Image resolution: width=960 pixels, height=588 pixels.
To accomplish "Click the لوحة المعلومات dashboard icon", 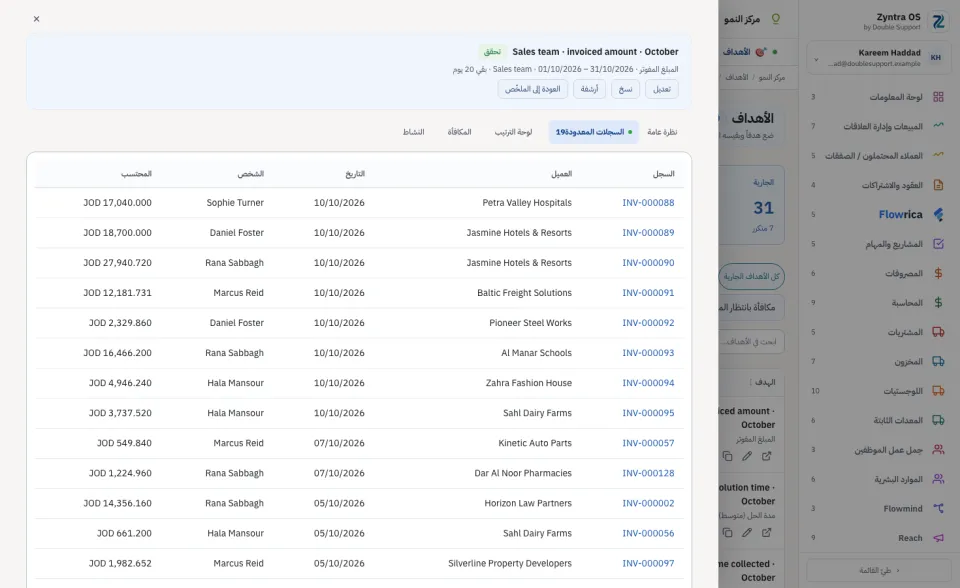I will 938,97.
